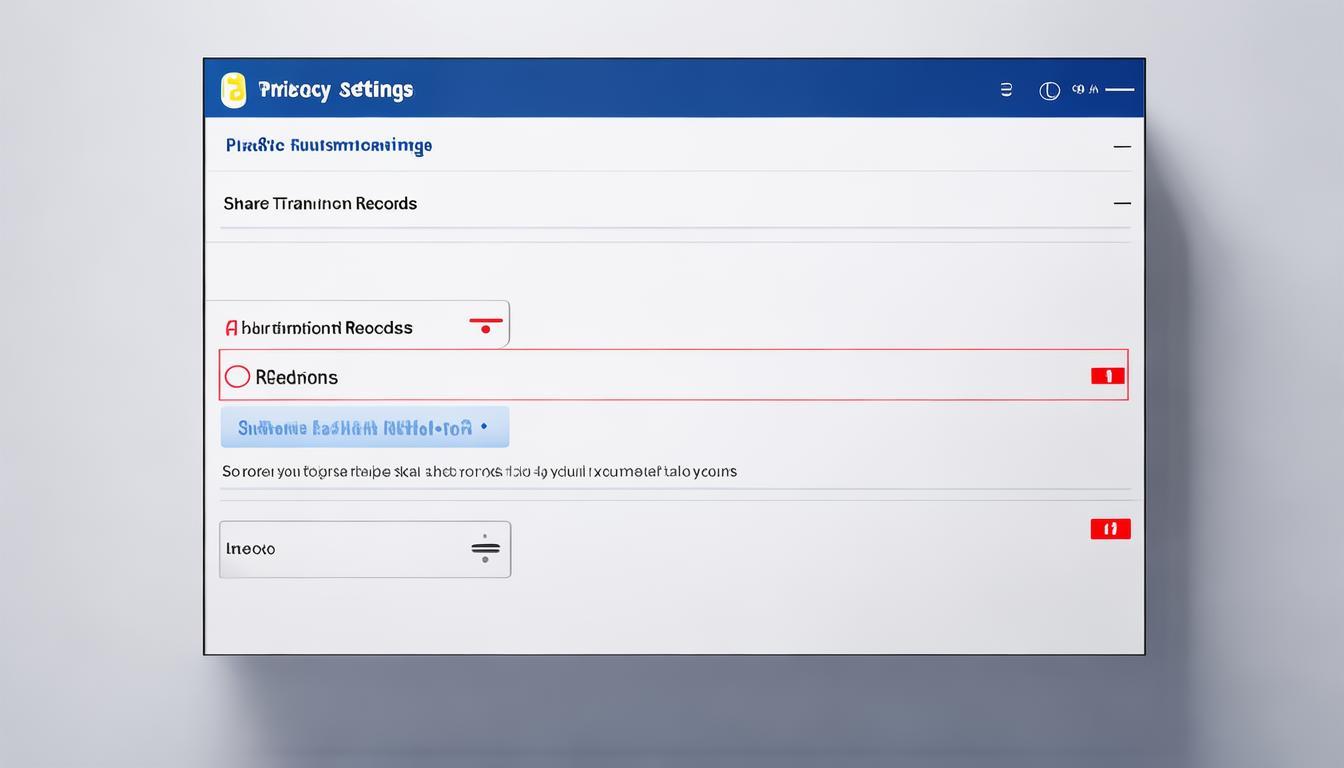Click the small status text icon beside the clock
Viewport: 1344px width, 768px height.
click(x=1085, y=90)
